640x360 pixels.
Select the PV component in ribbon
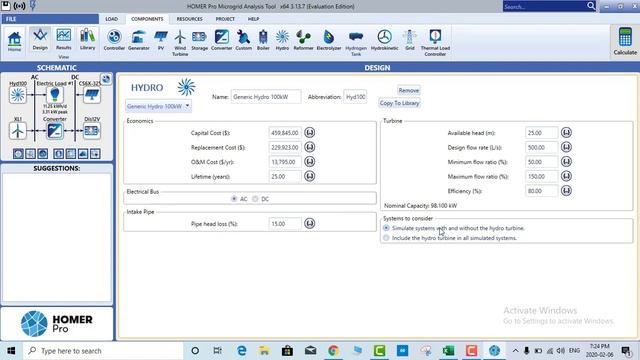[x=161, y=40]
